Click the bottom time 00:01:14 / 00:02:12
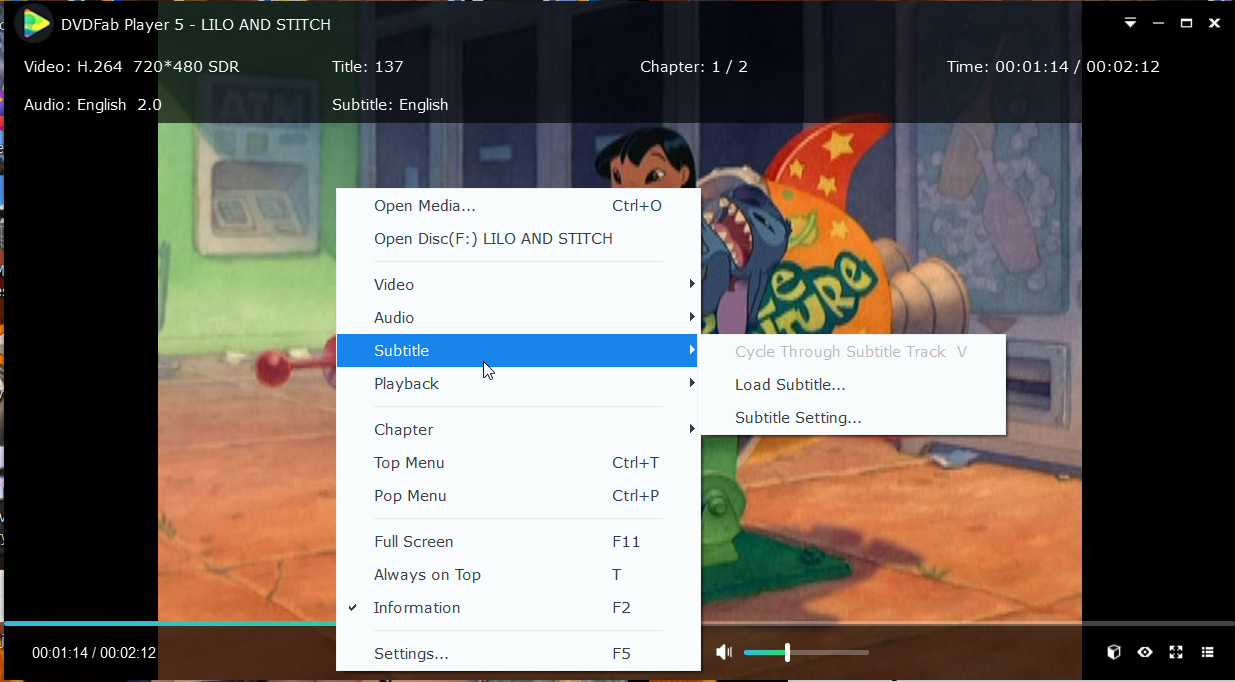 (94, 653)
